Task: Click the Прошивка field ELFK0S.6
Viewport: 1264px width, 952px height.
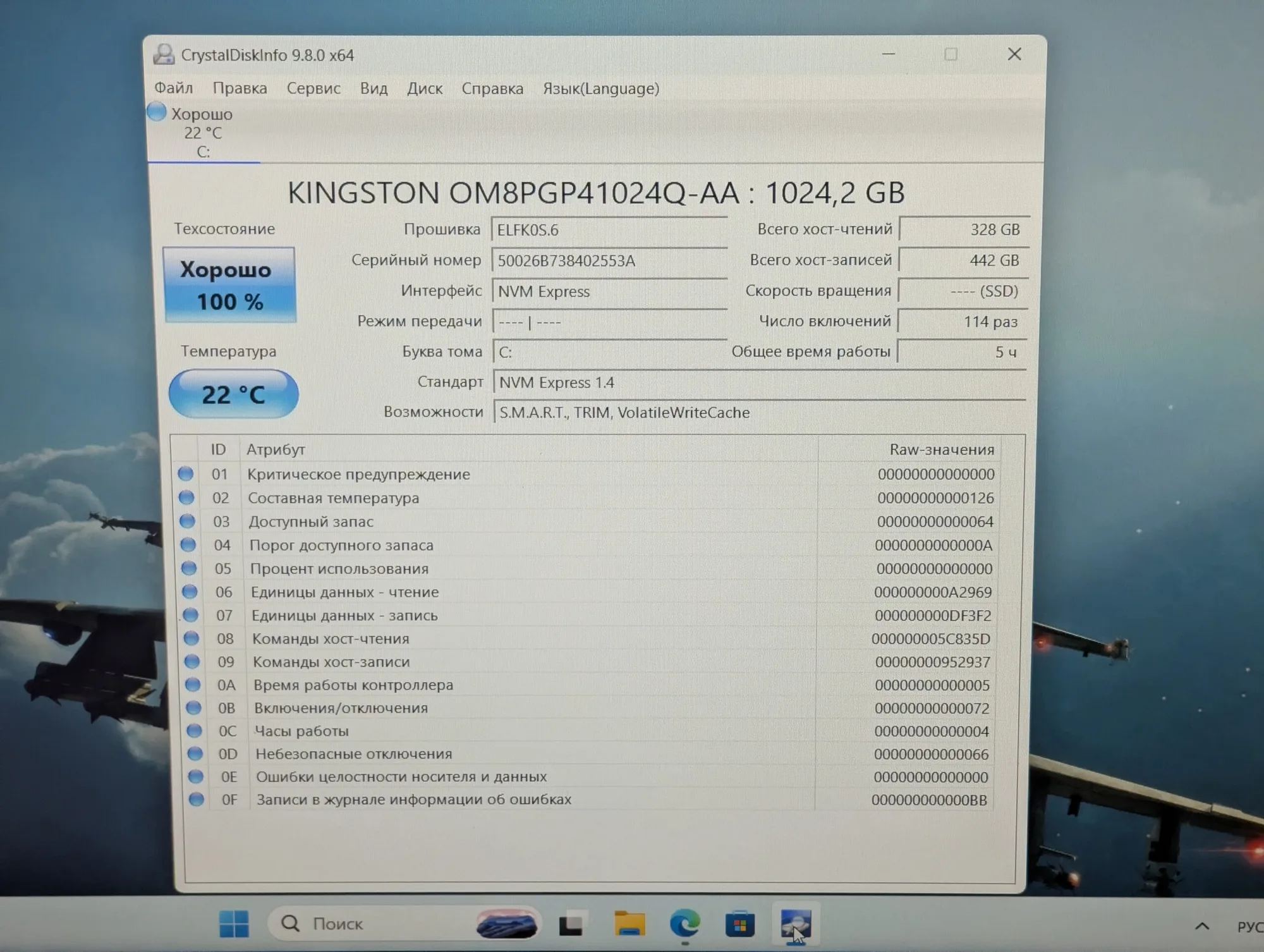Action: (x=609, y=230)
